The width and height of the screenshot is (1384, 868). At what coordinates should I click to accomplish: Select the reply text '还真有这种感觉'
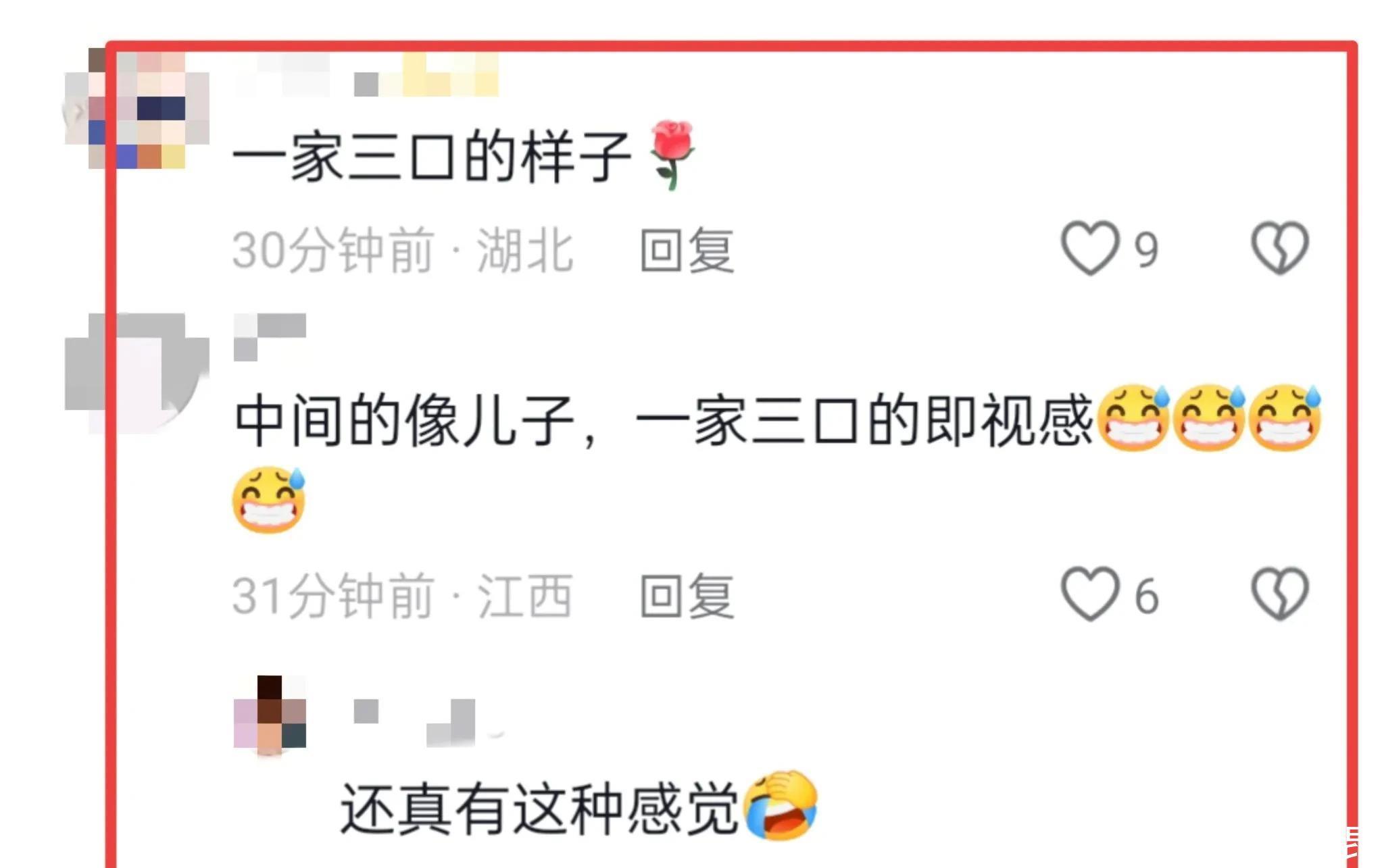(539, 808)
